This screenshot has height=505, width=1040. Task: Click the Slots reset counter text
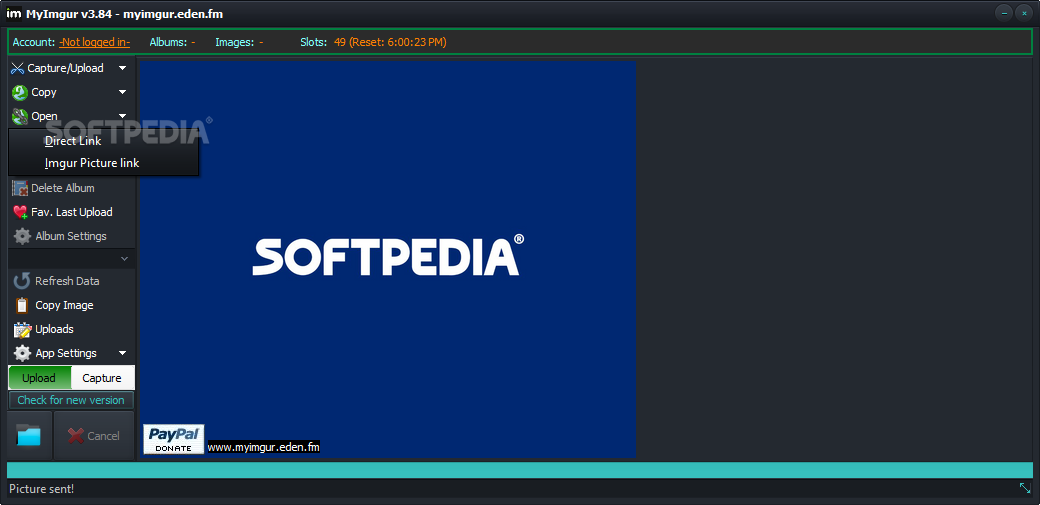390,42
